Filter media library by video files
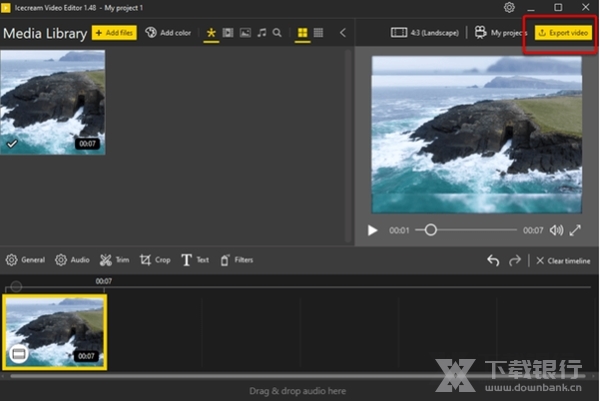Viewport: 600px width, 401px height. point(228,33)
